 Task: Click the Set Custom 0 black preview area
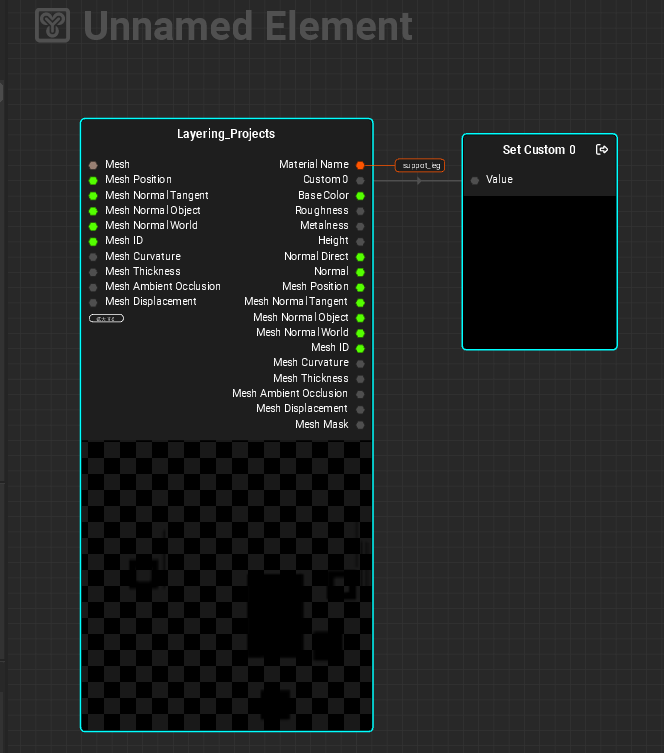pyautogui.click(x=539, y=270)
